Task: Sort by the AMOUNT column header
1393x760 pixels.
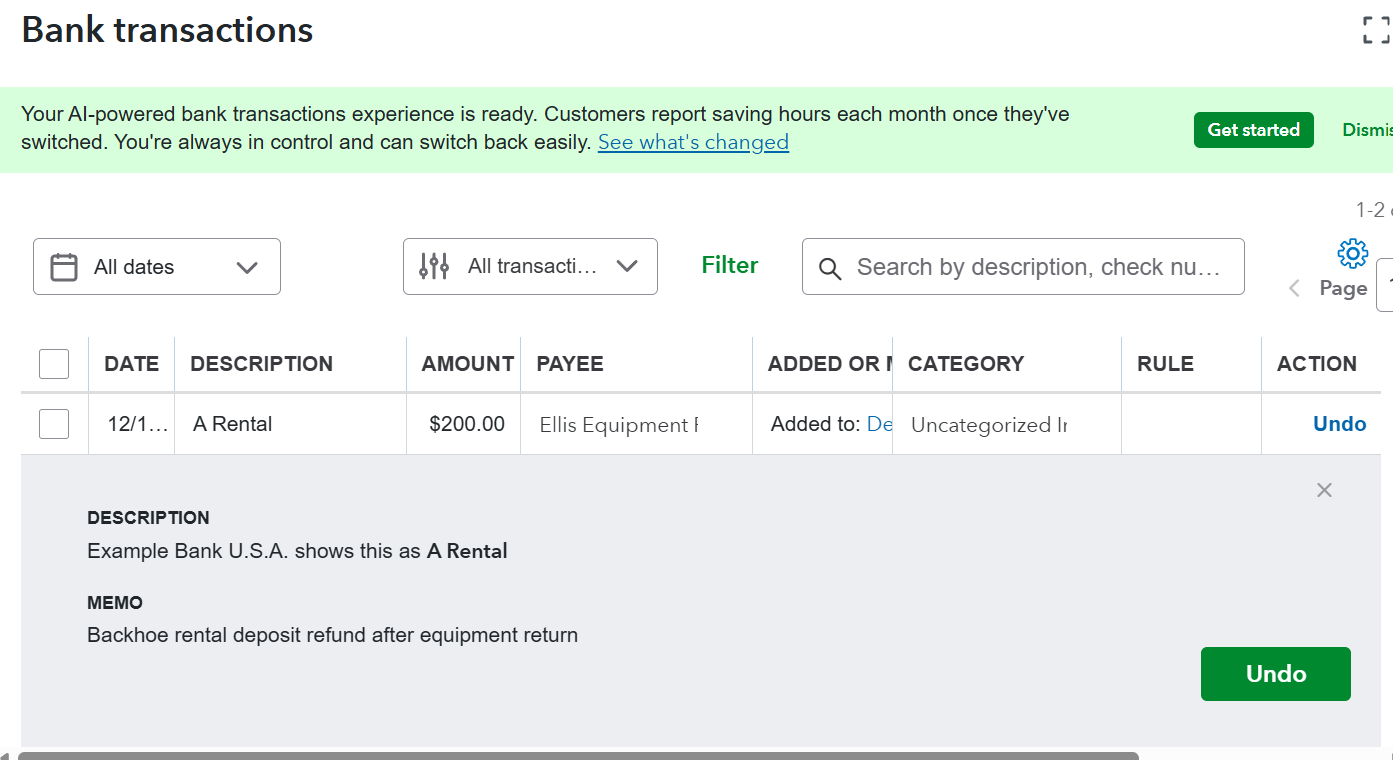Action: 467,364
